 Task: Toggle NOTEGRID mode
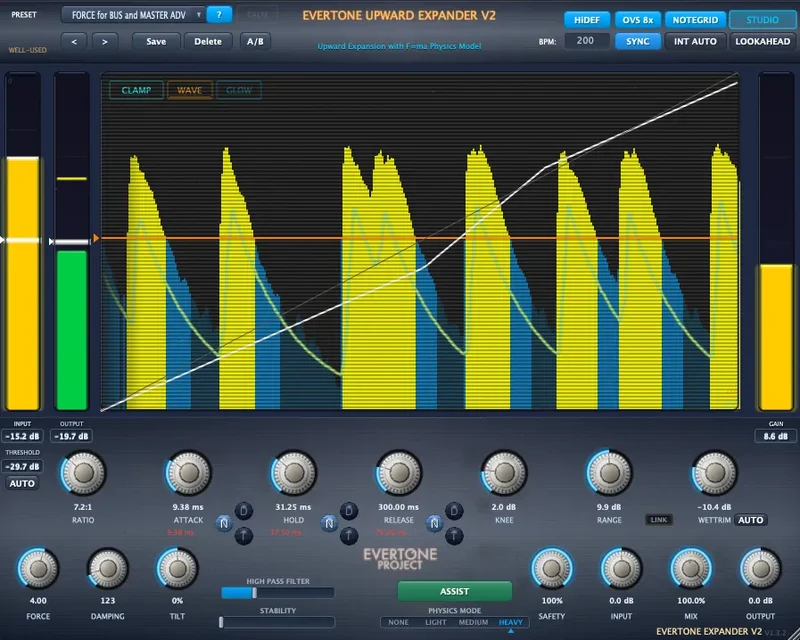(x=695, y=20)
